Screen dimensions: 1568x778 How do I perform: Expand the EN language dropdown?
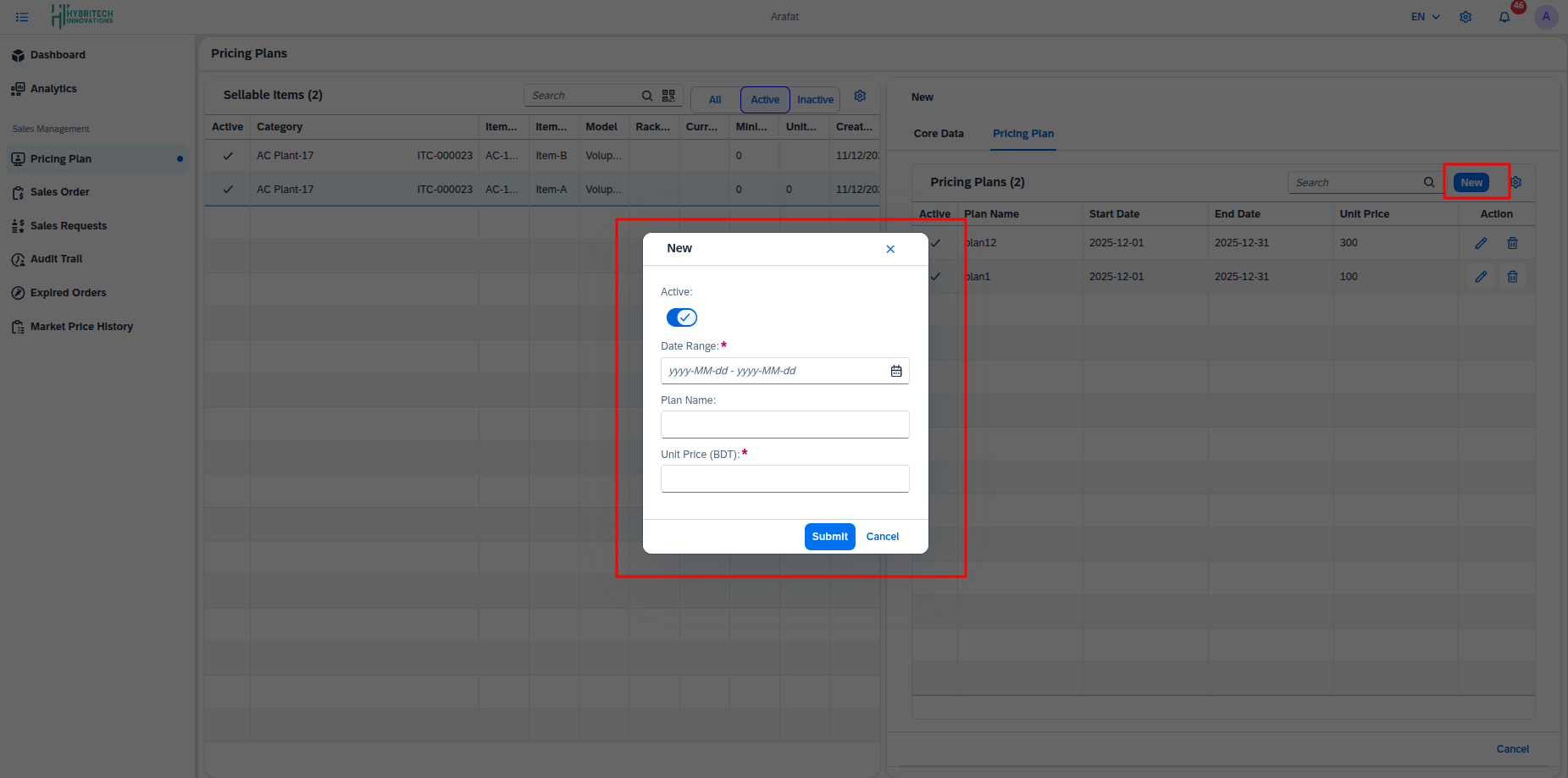[1424, 16]
